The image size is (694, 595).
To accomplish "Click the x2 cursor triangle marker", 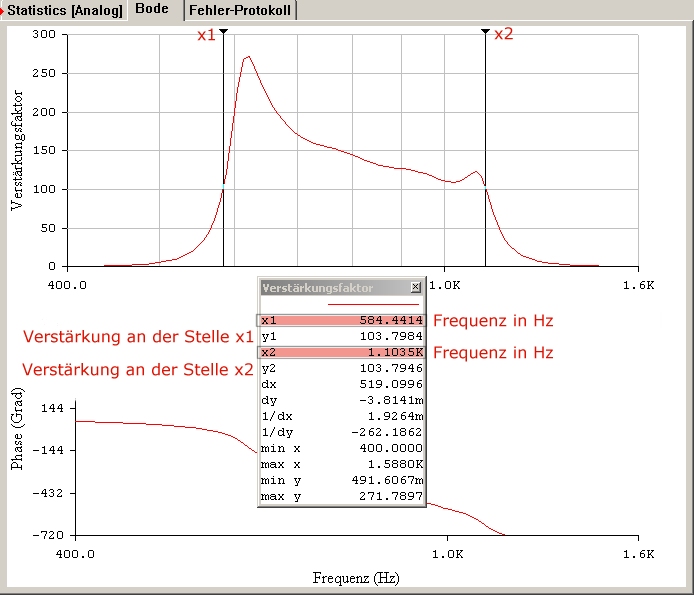I will pyautogui.click(x=485, y=32).
